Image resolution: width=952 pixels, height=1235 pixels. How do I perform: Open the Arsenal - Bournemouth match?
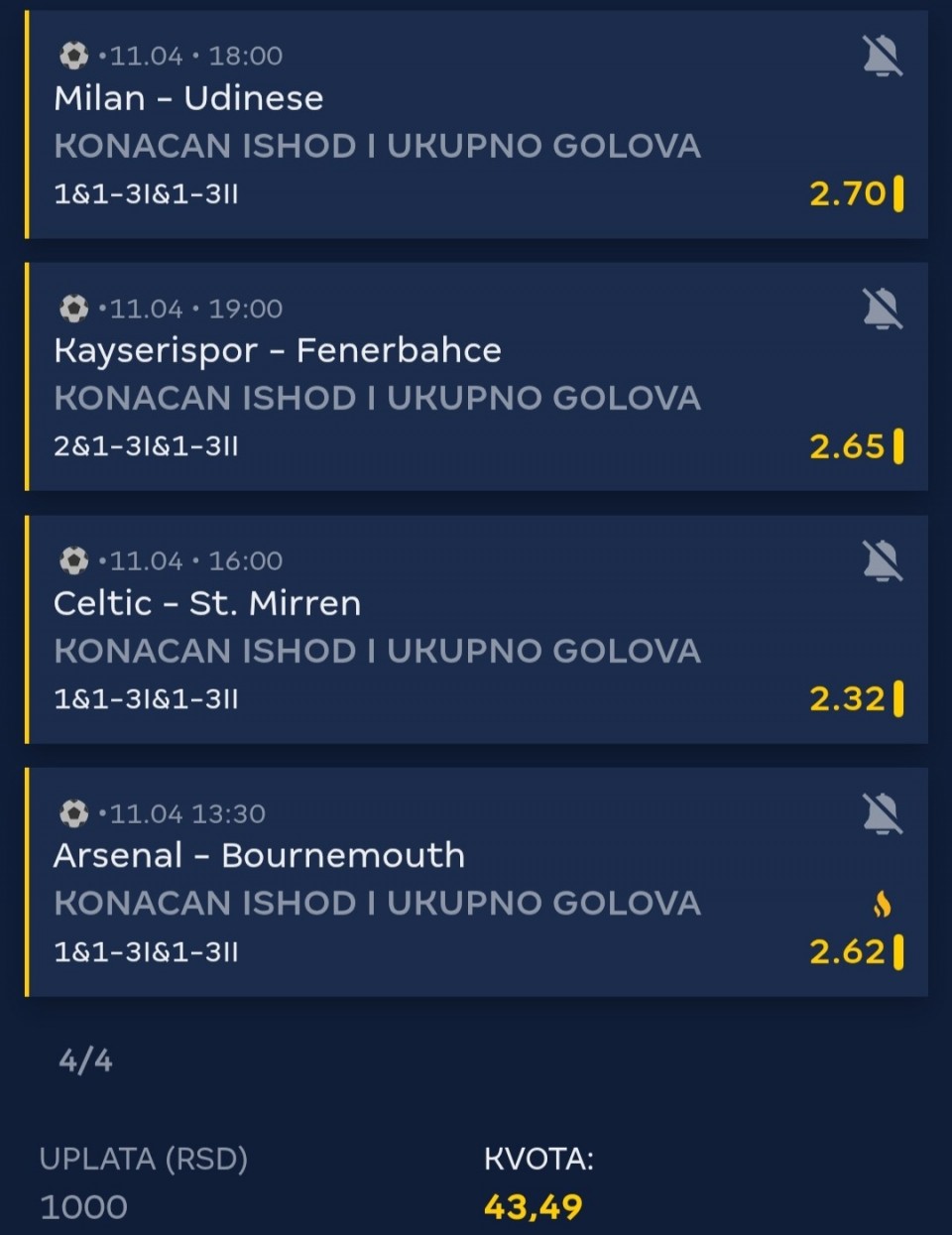259,855
